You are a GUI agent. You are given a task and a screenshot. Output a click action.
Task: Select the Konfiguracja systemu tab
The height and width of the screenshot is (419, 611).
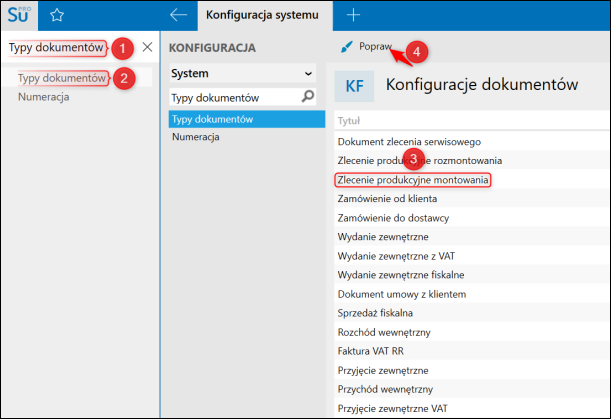(262, 15)
